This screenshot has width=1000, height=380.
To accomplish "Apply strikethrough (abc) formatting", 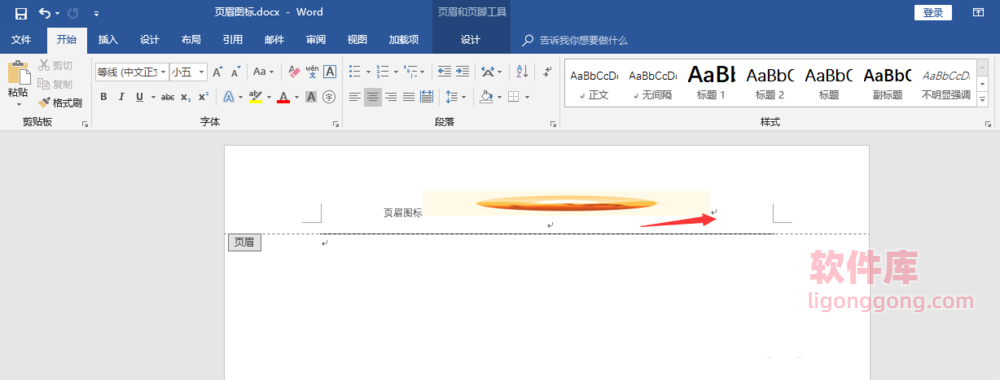I will click(x=168, y=97).
